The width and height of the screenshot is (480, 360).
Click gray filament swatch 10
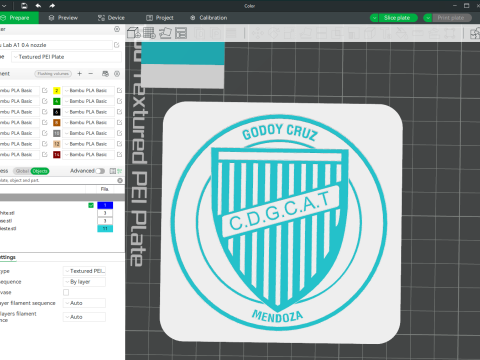pos(57,133)
